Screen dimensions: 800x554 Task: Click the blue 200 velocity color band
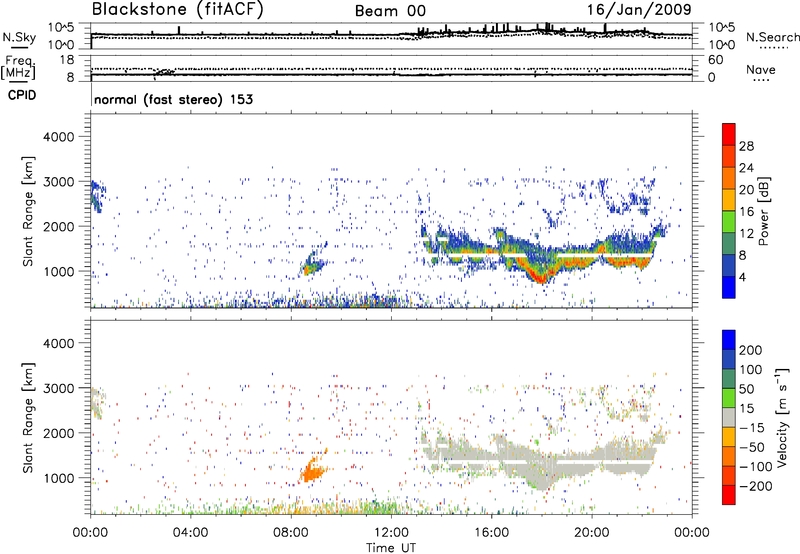point(729,340)
